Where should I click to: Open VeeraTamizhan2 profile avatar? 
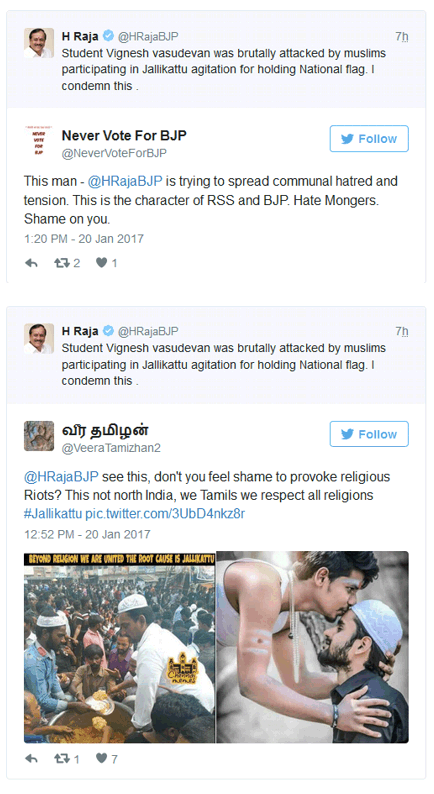(39, 436)
